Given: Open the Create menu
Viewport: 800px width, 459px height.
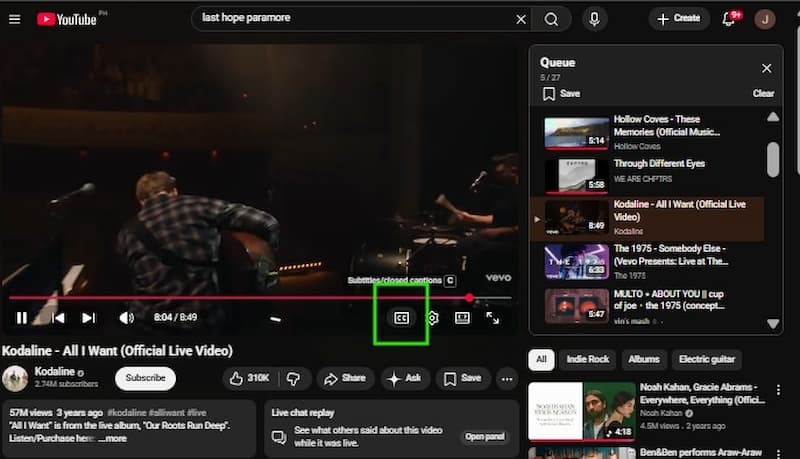Looking at the screenshot, I should click(679, 19).
